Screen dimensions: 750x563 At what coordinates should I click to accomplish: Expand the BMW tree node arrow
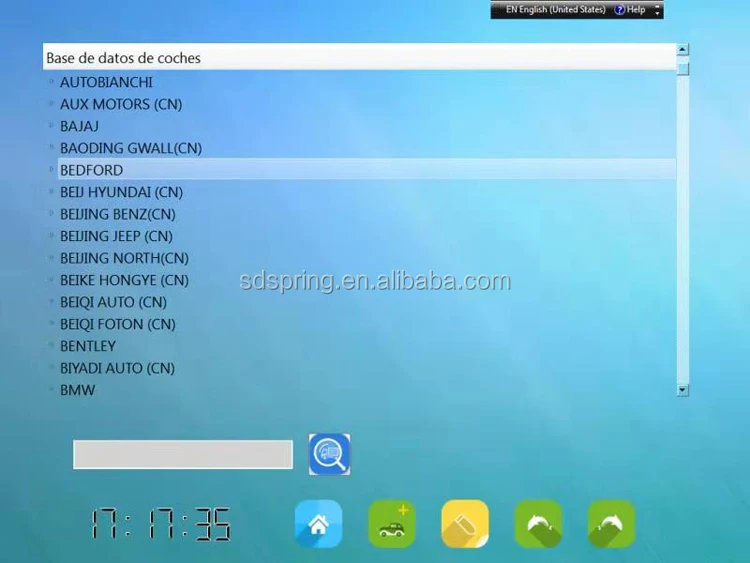(51, 390)
